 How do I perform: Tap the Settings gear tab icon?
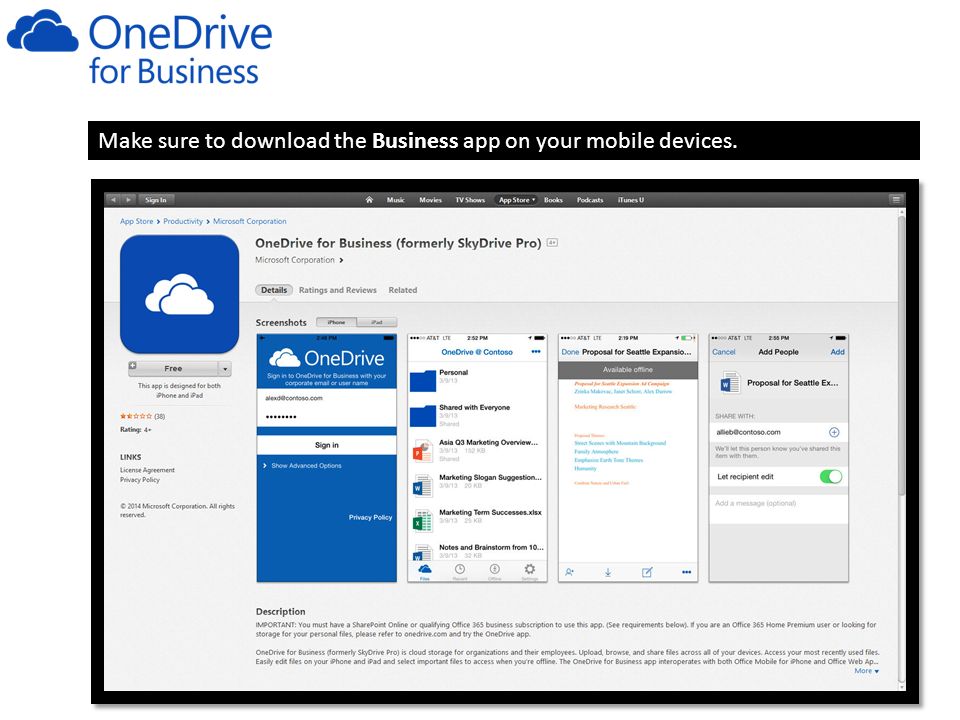[530, 571]
